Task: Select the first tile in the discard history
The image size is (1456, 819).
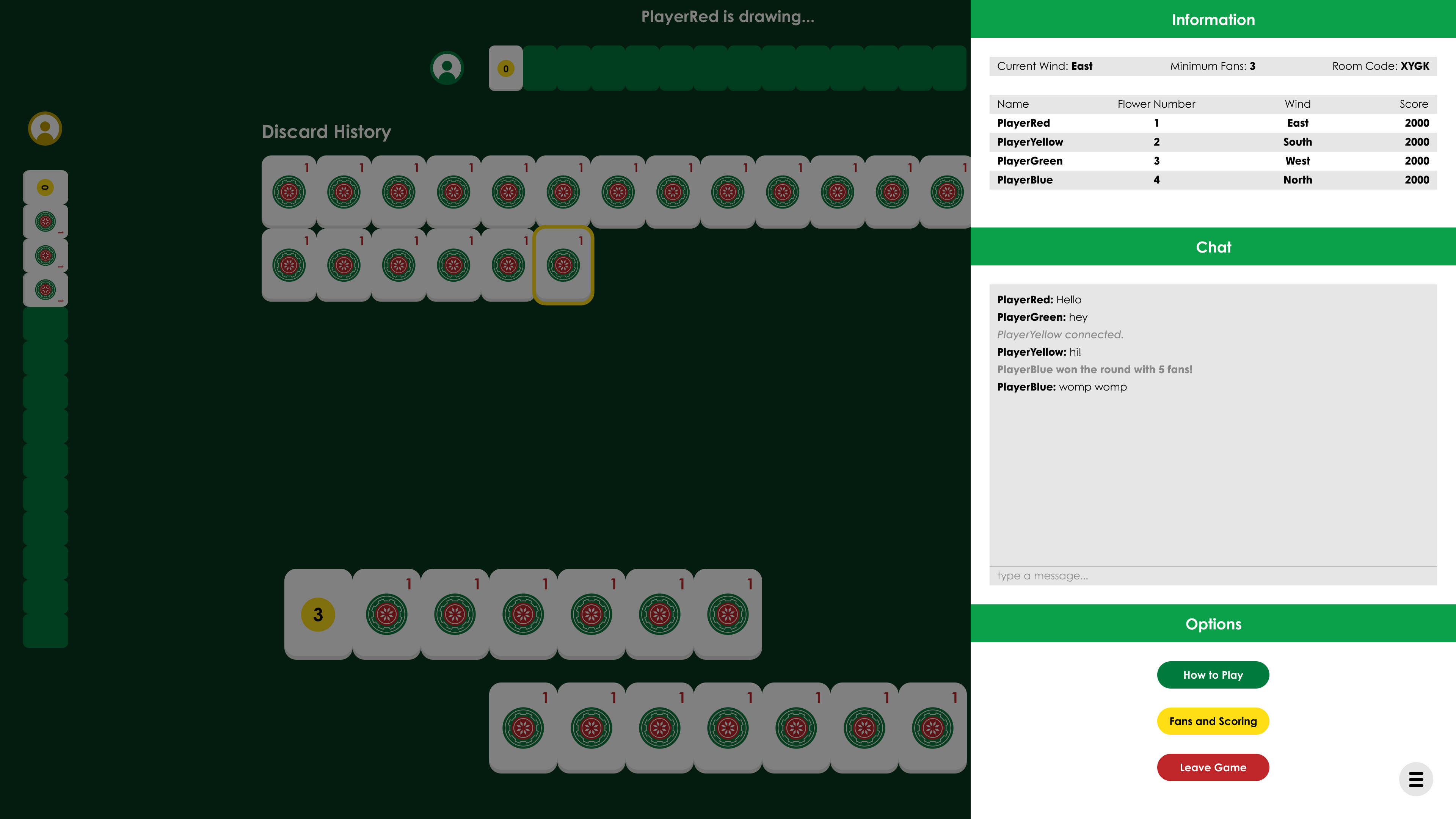Action: 289,191
